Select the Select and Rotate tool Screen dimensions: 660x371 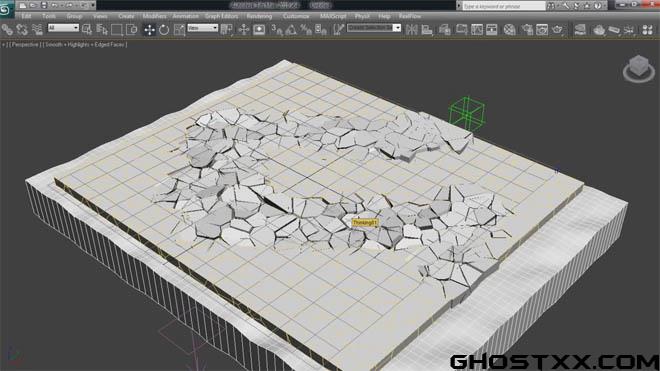(164, 29)
